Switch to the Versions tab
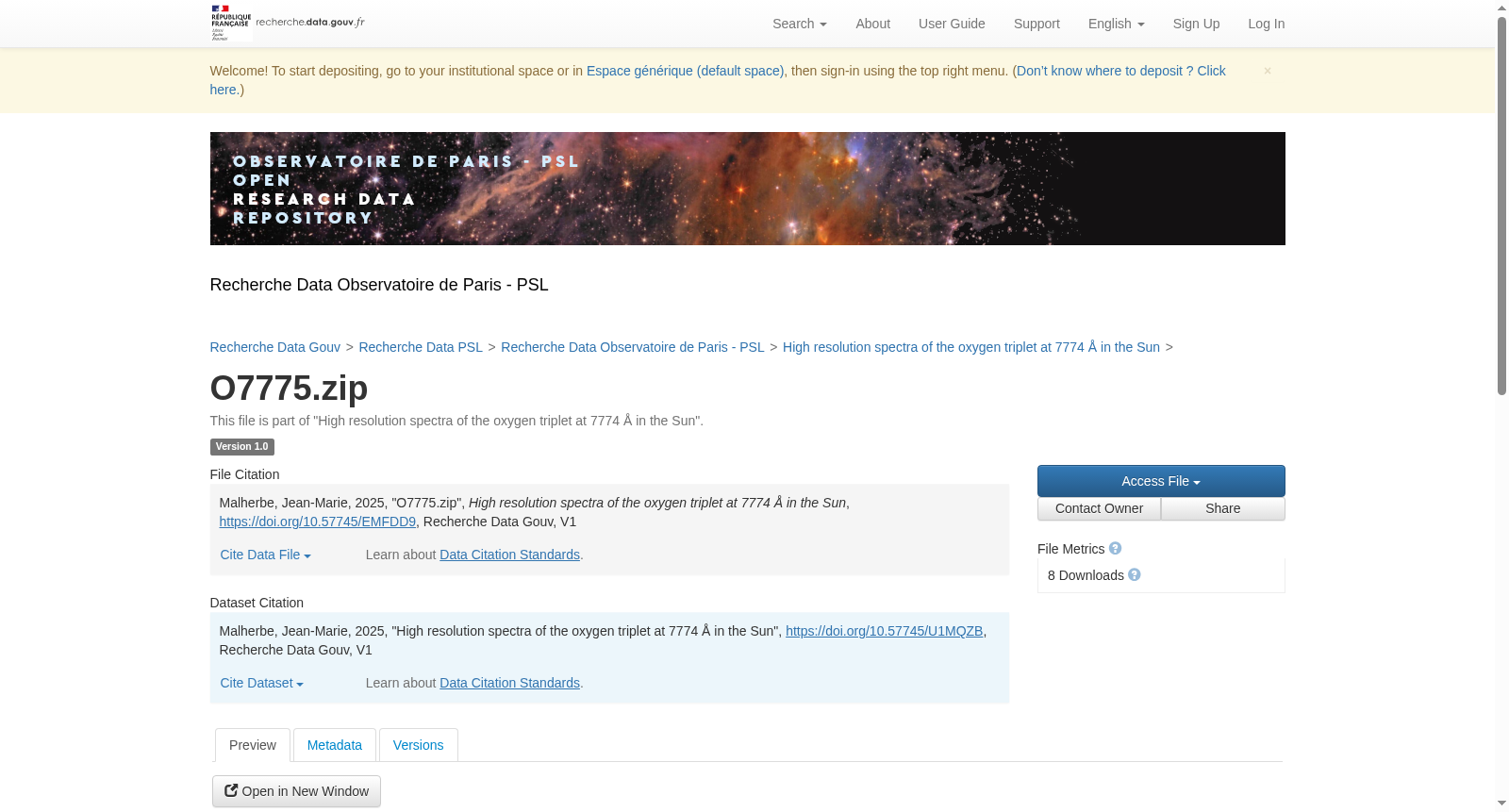 click(x=418, y=745)
